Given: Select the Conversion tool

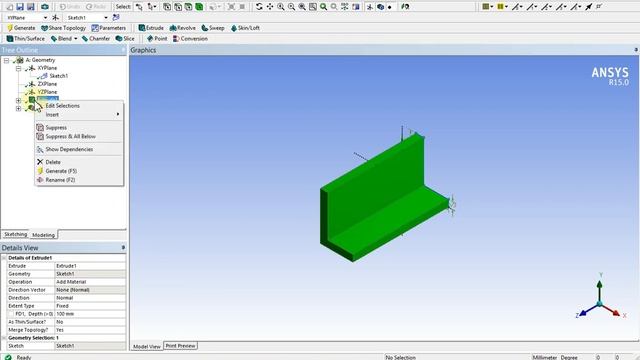Looking at the screenshot, I should coord(190,38).
